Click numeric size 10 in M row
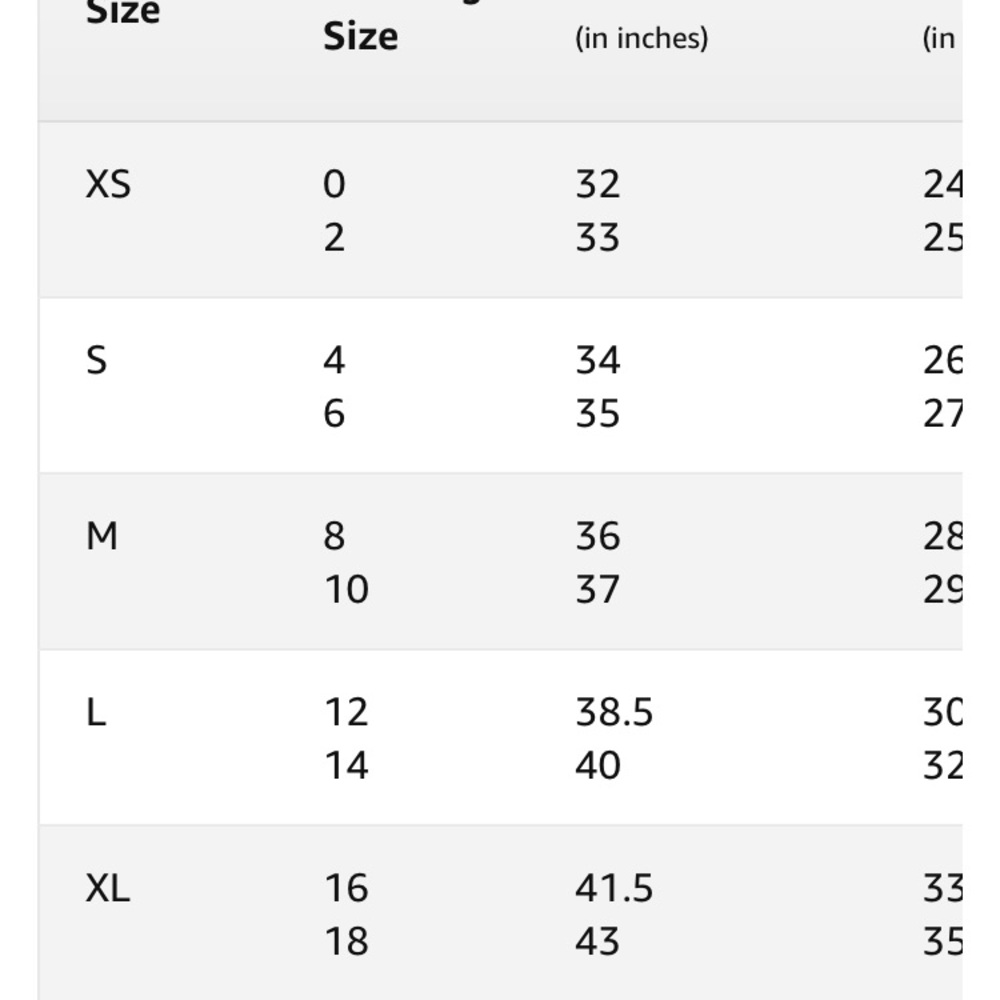1000x1000 pixels. 346,590
